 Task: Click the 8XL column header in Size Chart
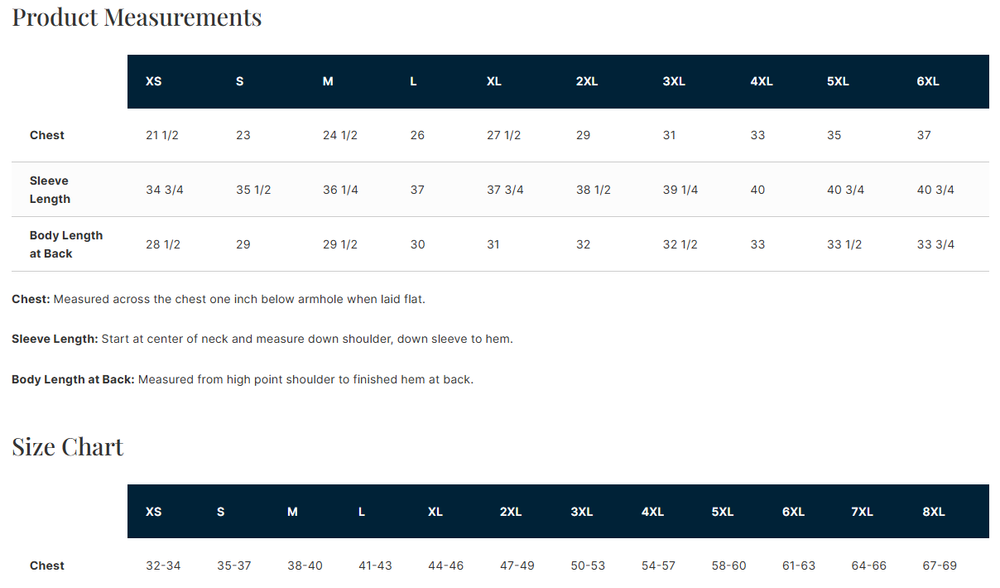934,512
